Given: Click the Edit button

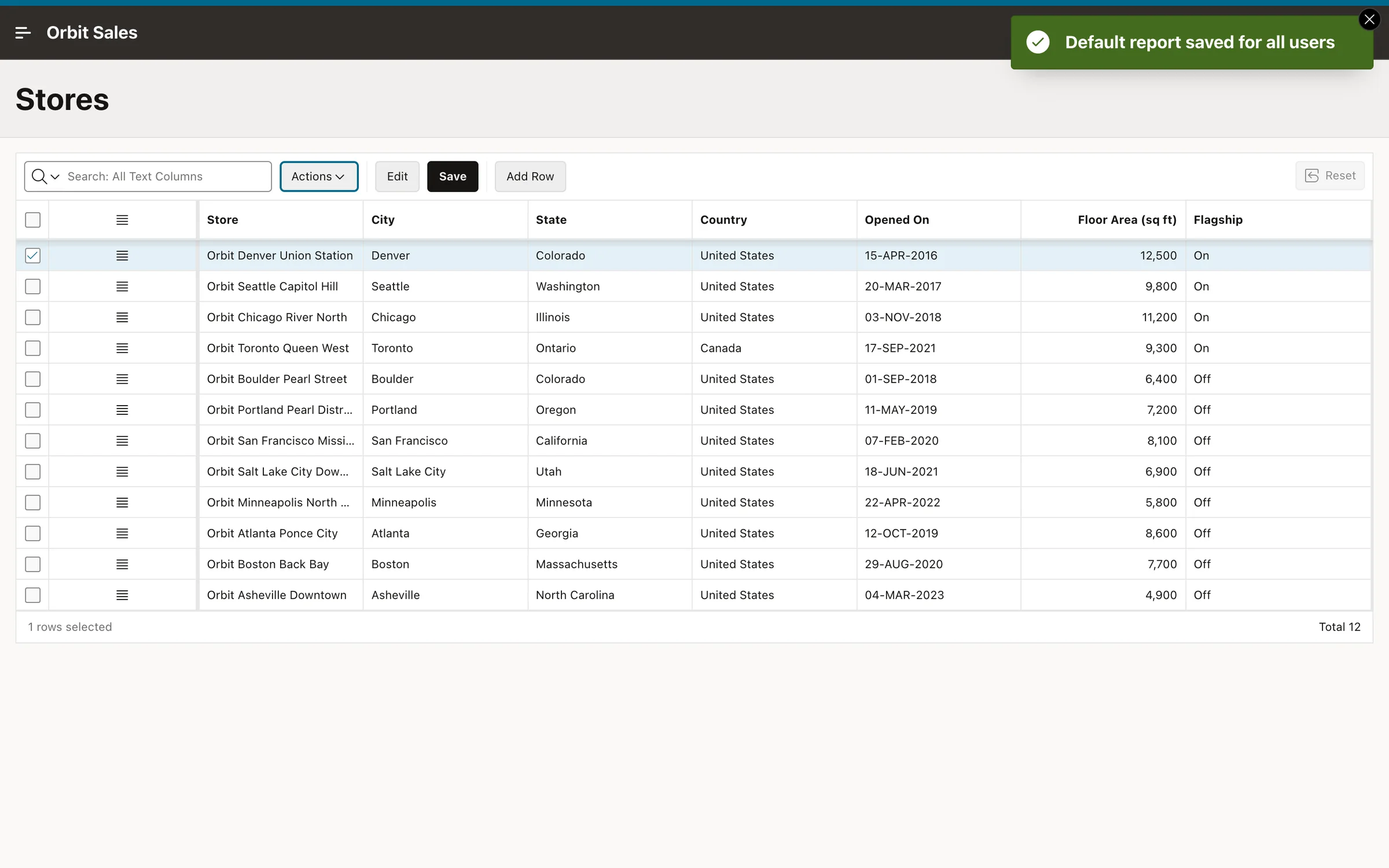Looking at the screenshot, I should [x=397, y=176].
